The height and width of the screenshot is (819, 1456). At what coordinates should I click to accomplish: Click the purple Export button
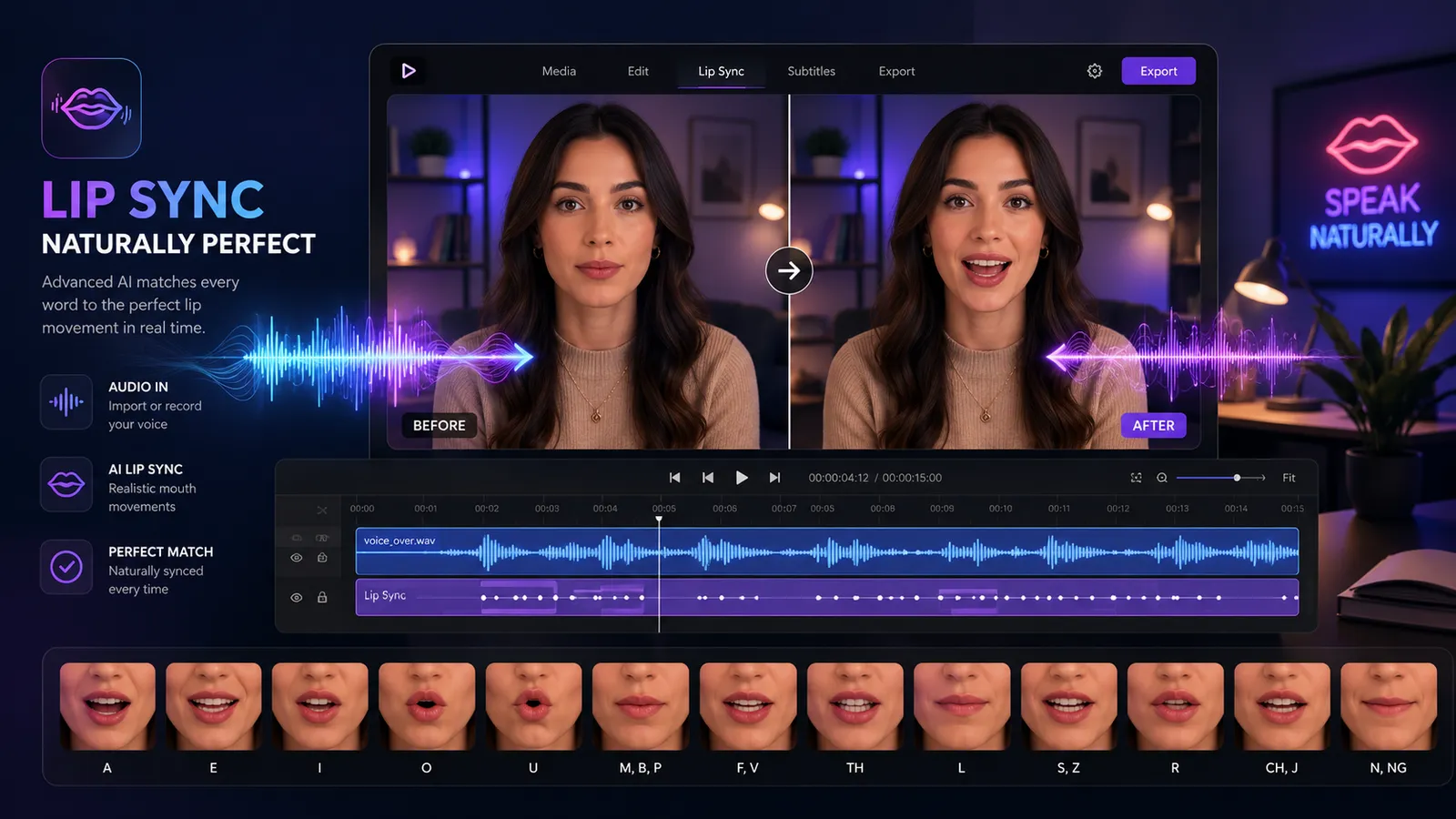[1158, 71]
